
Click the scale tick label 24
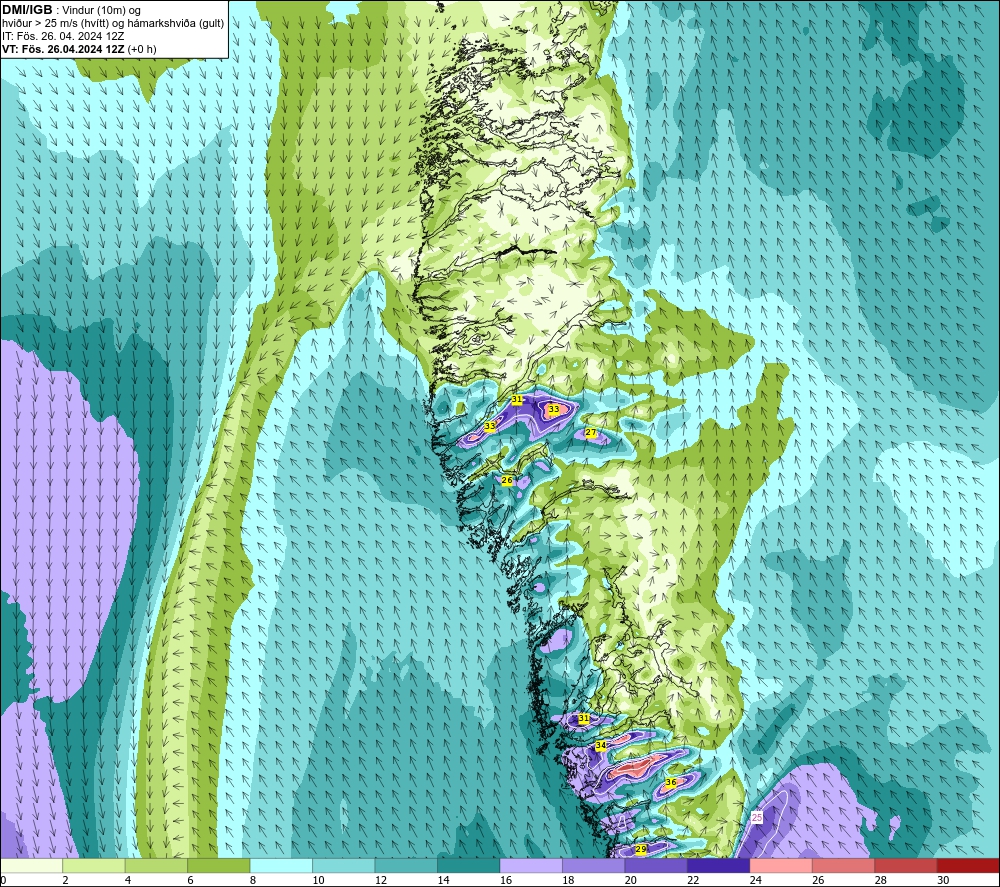[x=756, y=880]
